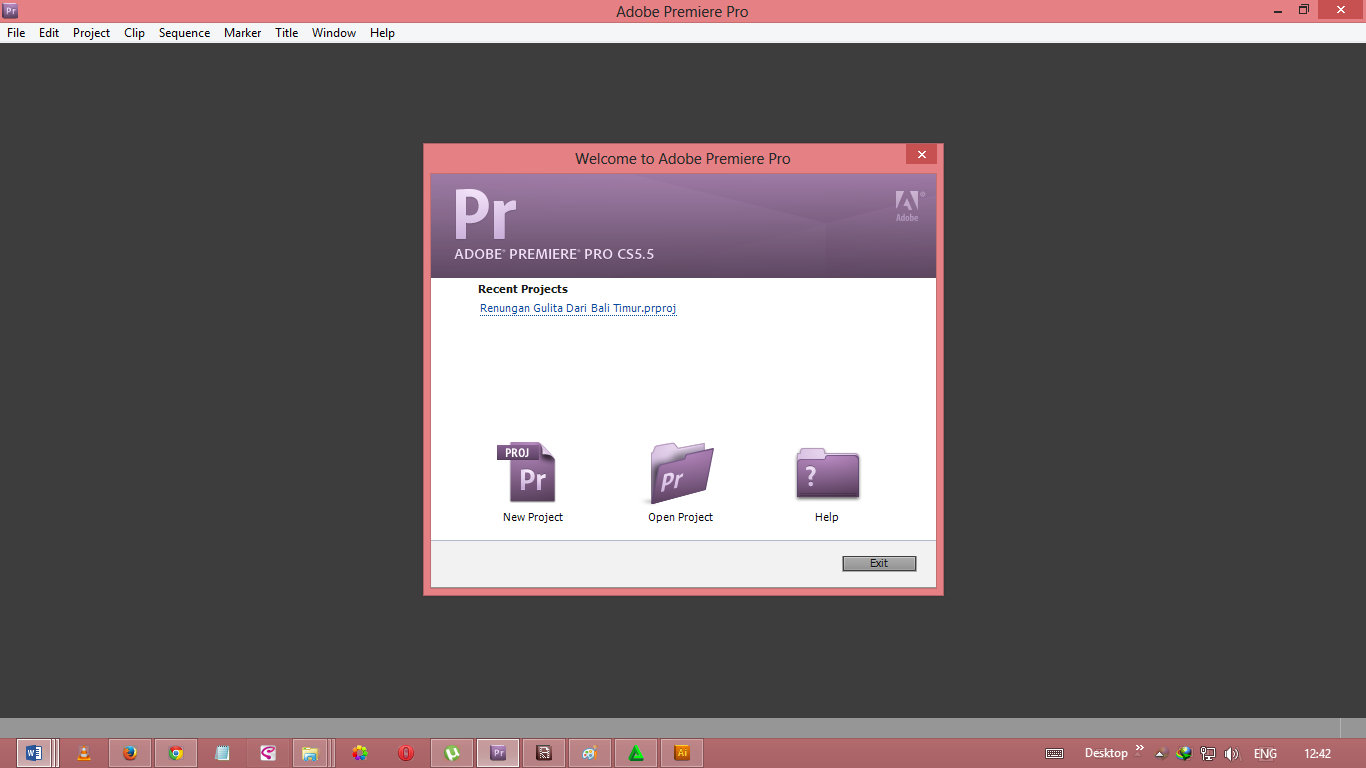Click the Open Project label
The height and width of the screenshot is (768, 1366).
[681, 517]
